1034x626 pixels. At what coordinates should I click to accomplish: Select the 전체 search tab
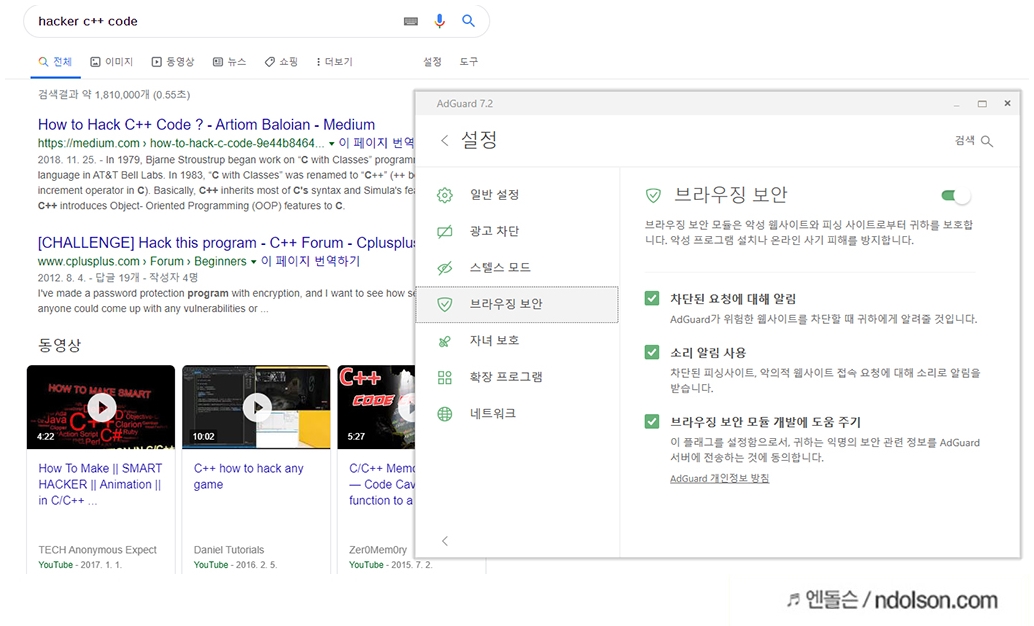55,61
